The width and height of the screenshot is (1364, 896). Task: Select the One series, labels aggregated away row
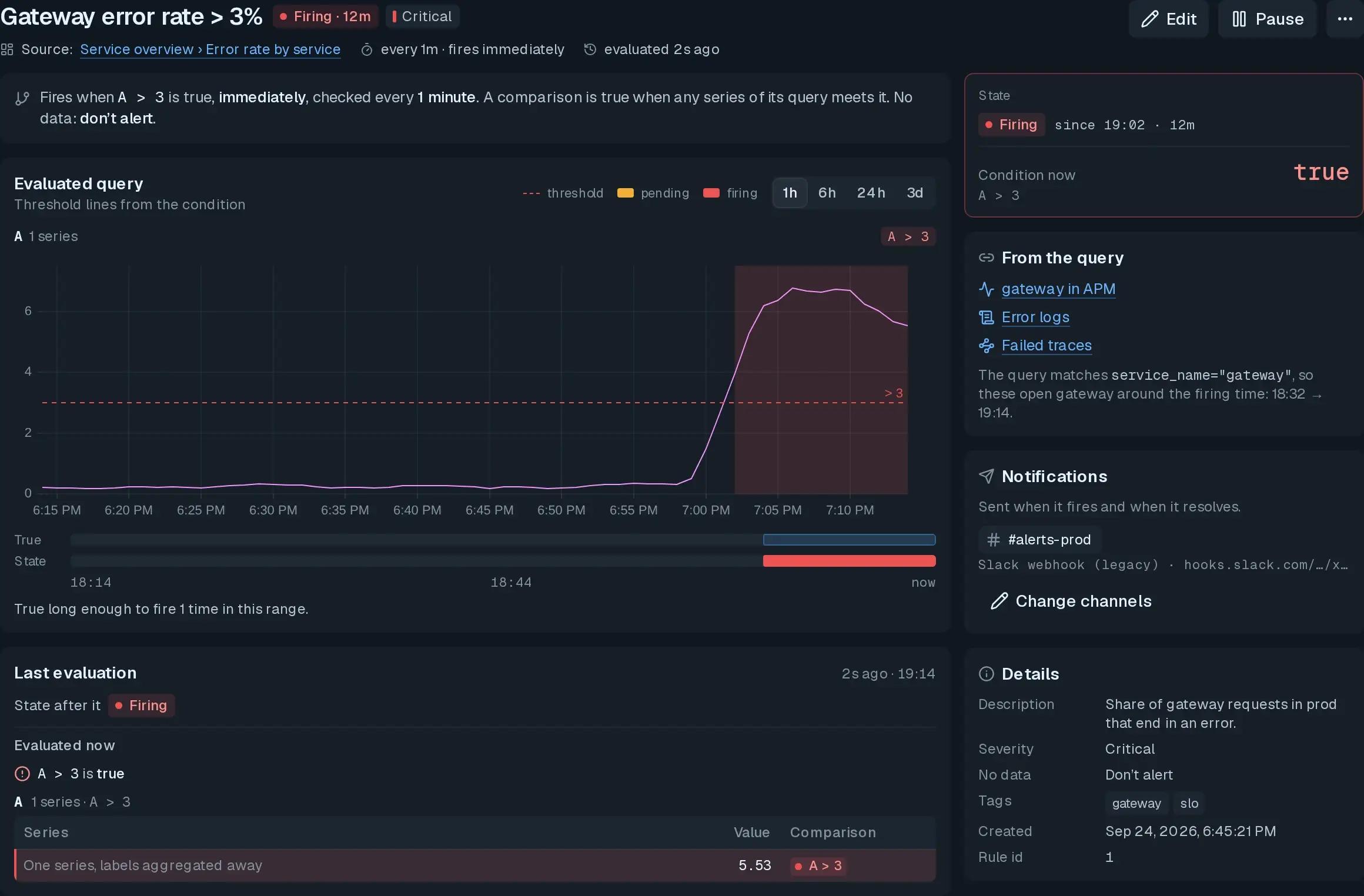(475, 865)
